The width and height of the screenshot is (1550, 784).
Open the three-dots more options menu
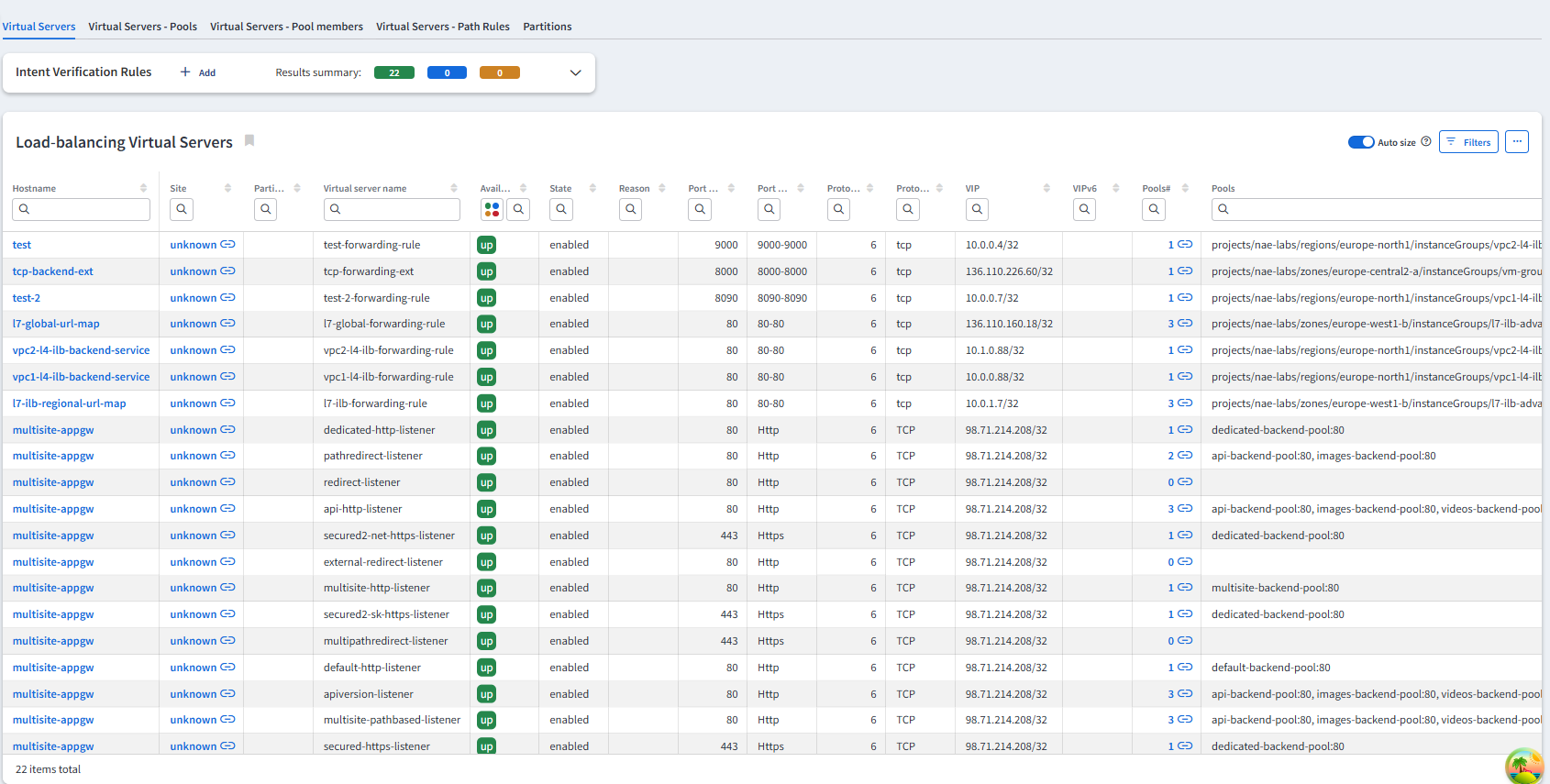(1517, 142)
